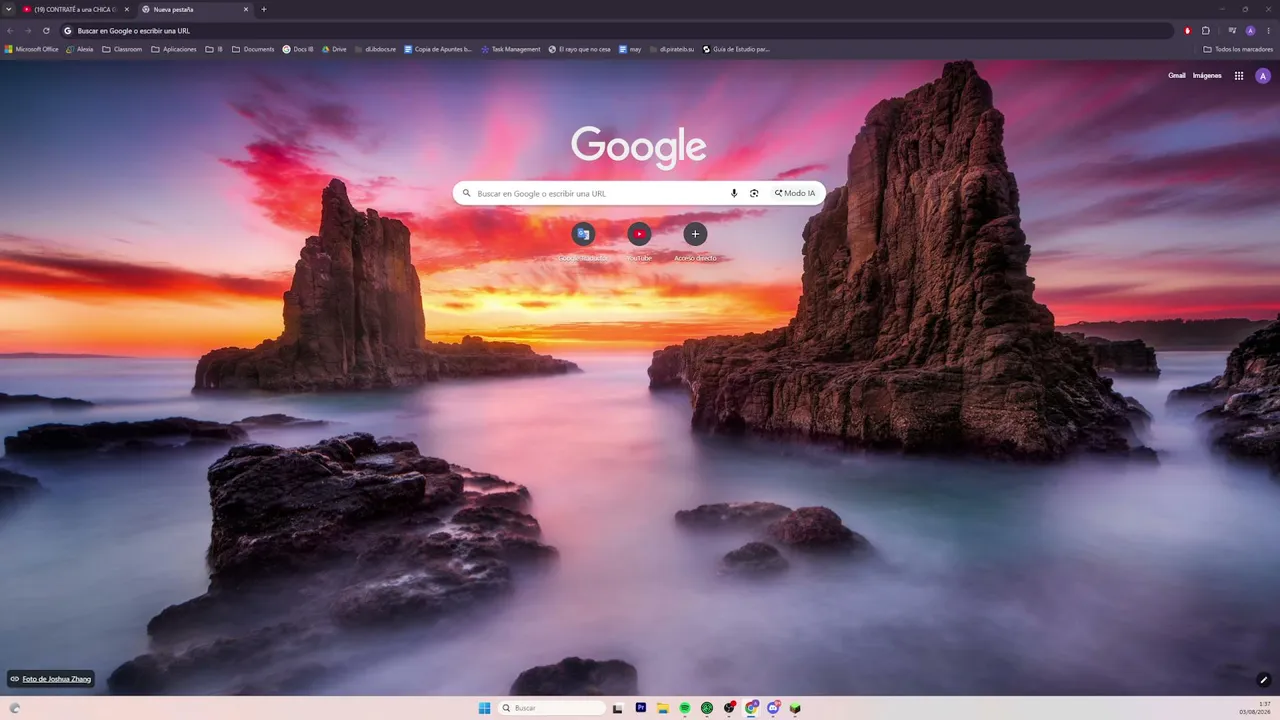Open the Google account avatar on page

[1263, 76]
